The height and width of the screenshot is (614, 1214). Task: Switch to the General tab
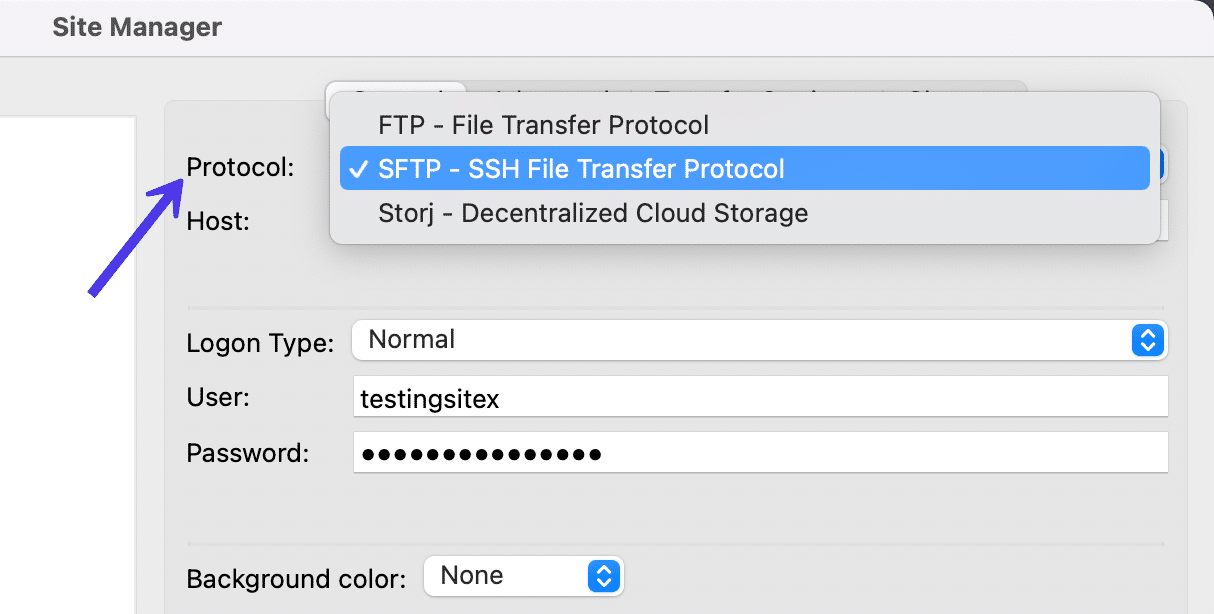tap(396, 95)
